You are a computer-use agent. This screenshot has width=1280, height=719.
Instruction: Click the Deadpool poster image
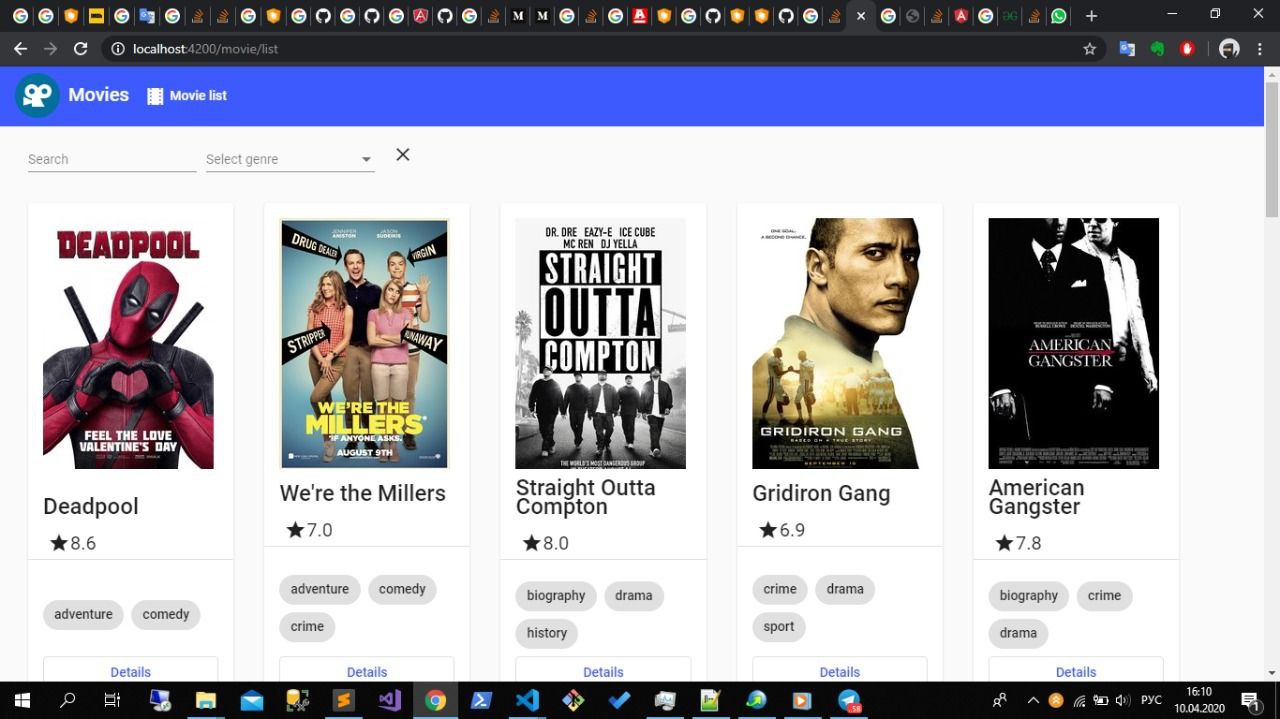coord(128,343)
